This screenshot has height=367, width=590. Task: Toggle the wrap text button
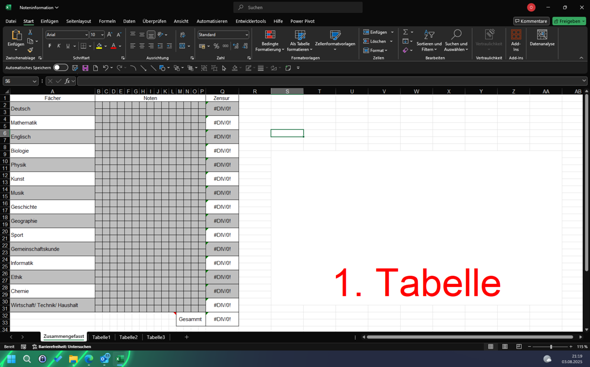[x=182, y=35]
